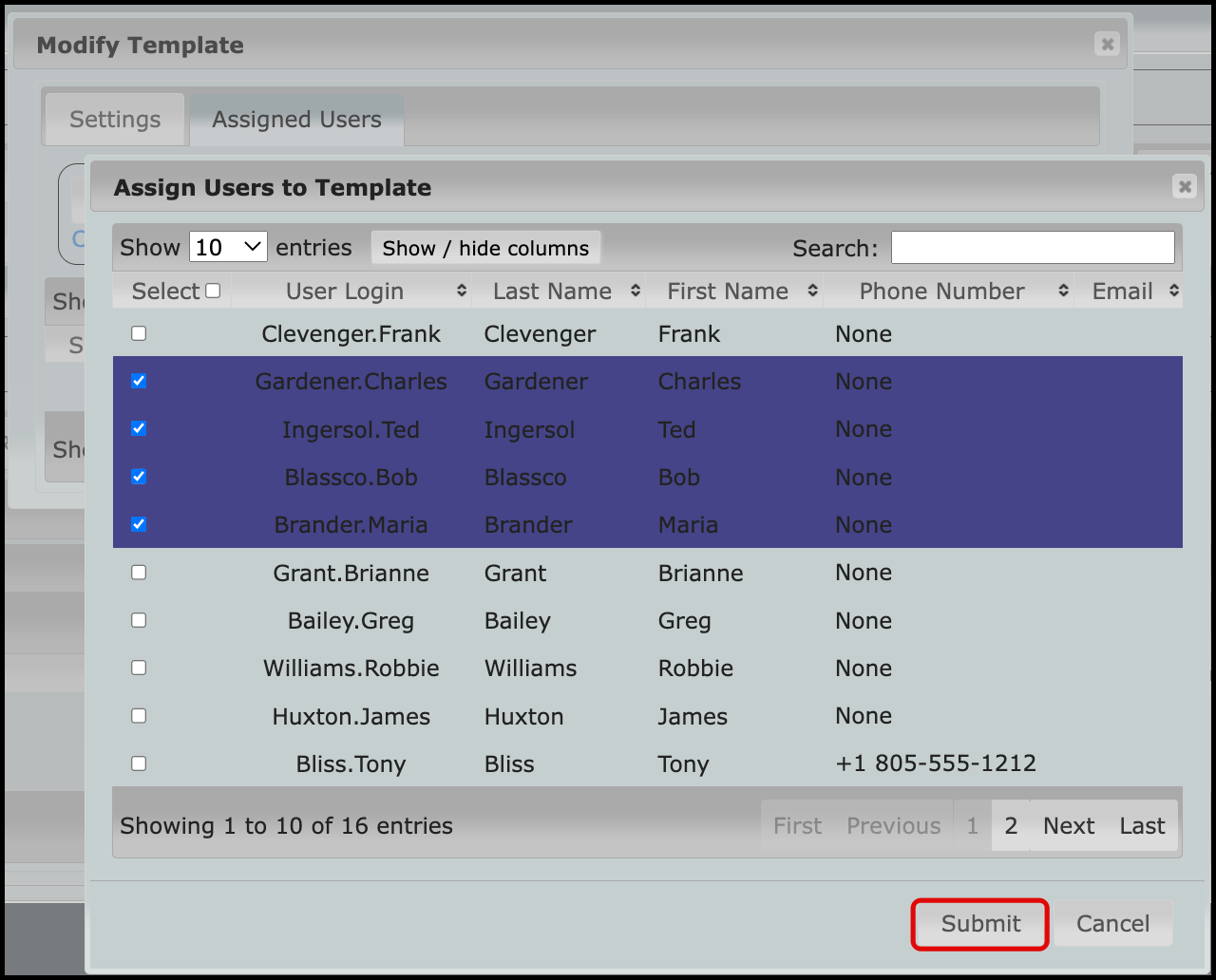Close the Modify Template window
Screen dimensions: 1216x980
tap(1106, 44)
